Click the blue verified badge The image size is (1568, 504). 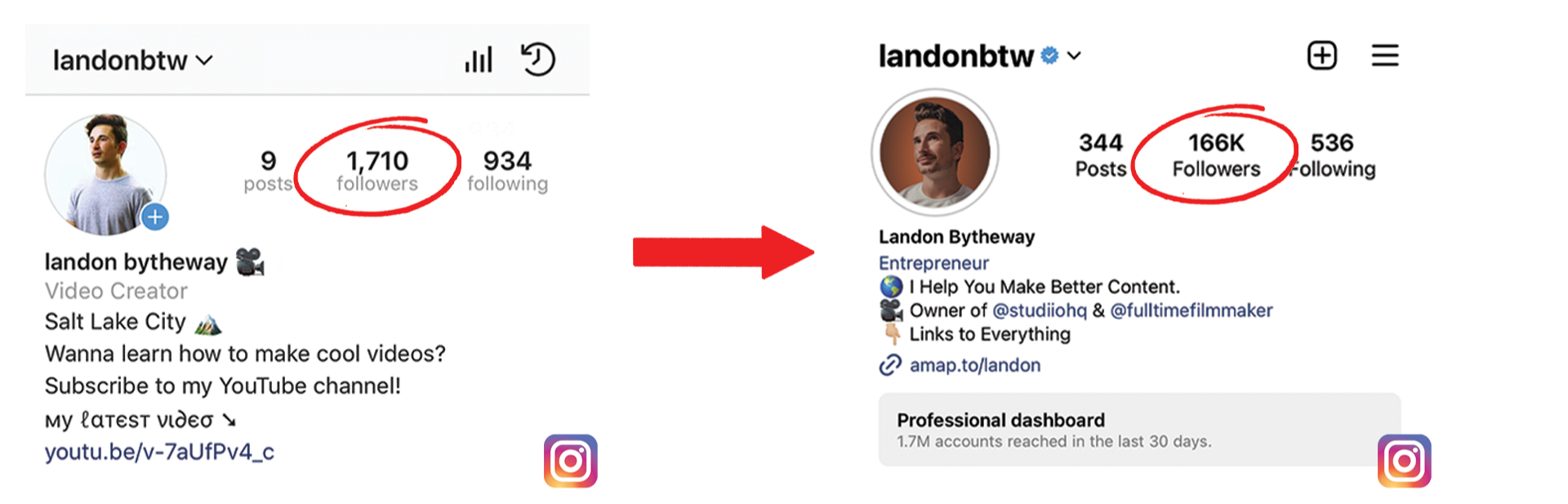pos(1050,56)
